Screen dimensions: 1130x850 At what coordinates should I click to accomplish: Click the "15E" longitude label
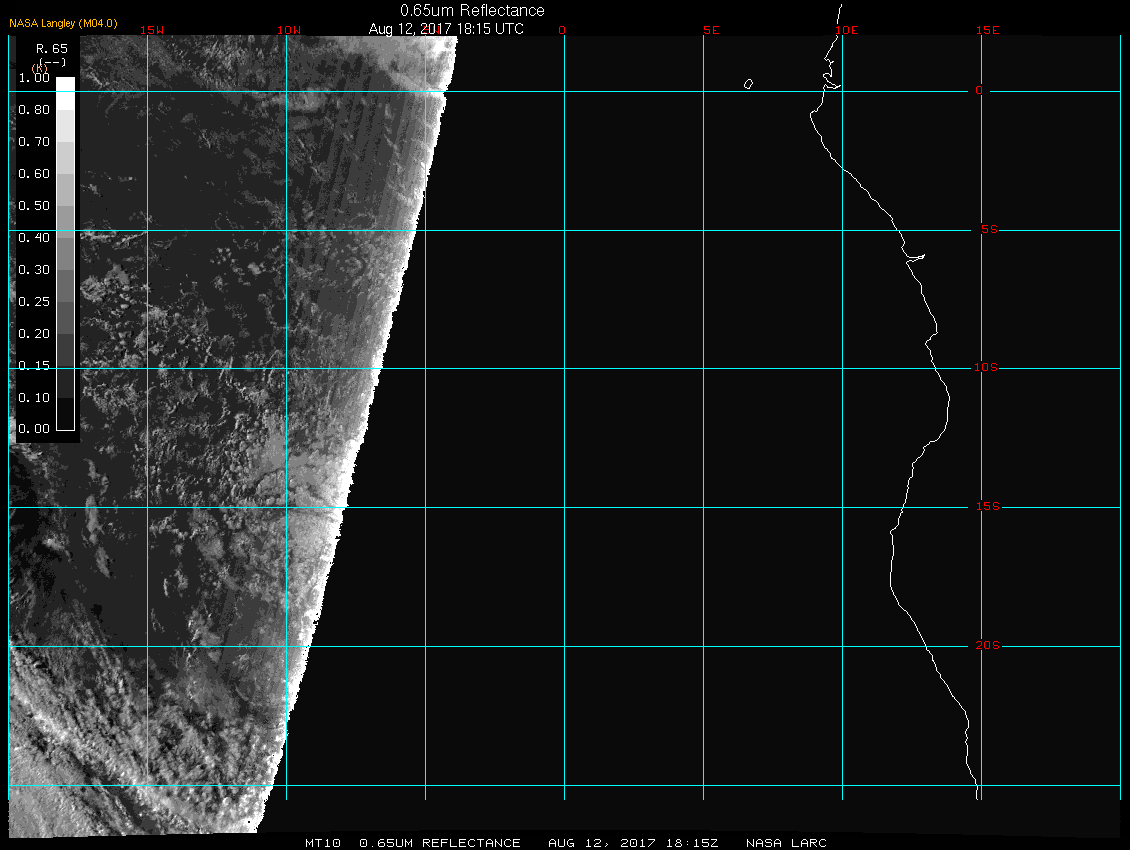click(x=987, y=30)
